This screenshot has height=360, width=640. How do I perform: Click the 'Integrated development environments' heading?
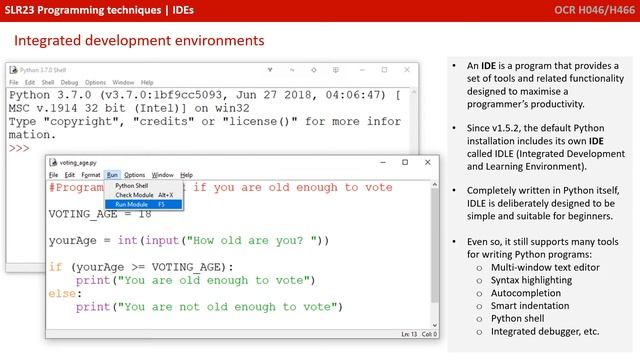139,40
